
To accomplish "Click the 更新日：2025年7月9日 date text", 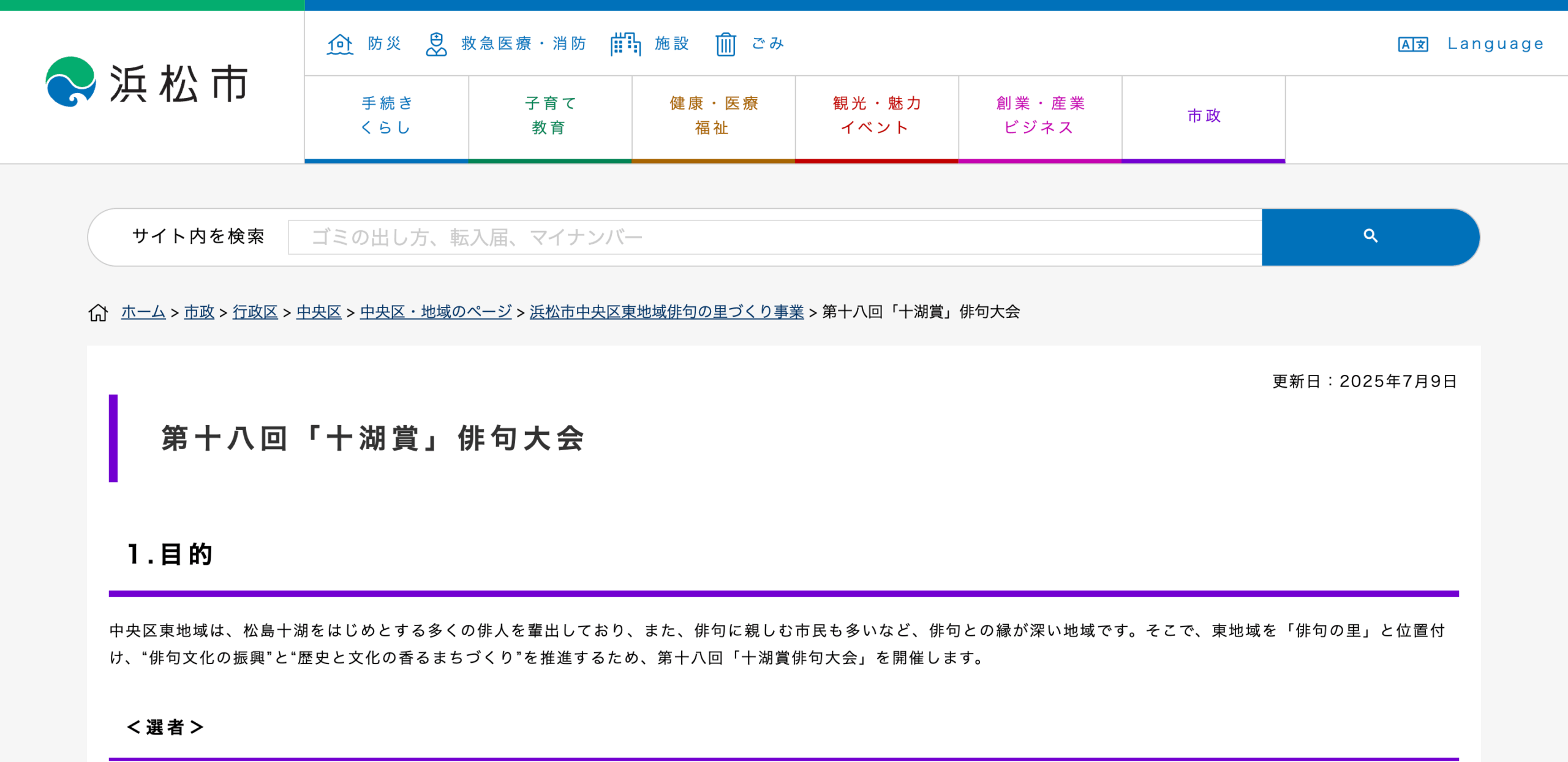I will [x=1365, y=381].
